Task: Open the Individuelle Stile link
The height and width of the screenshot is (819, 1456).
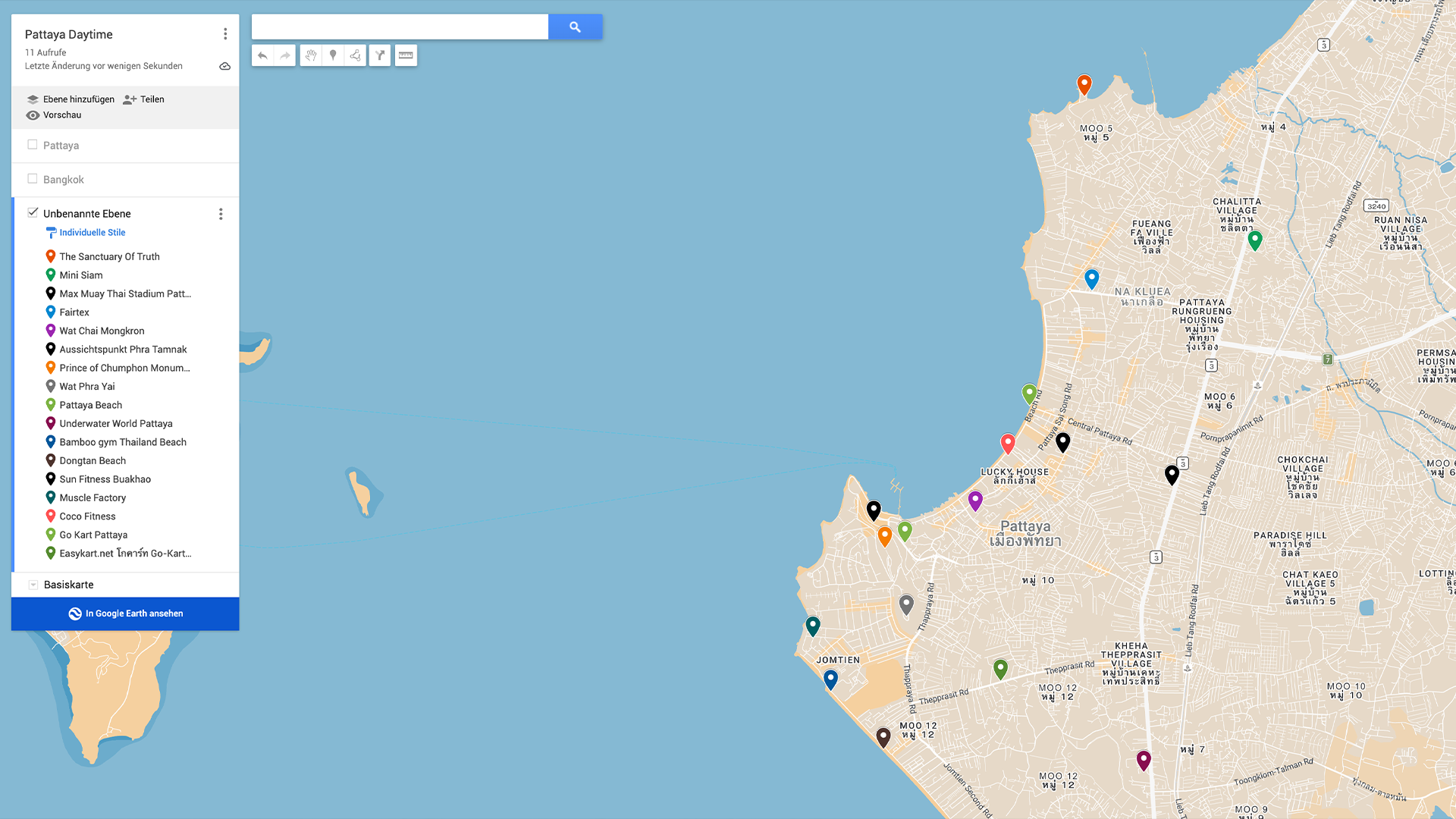Action: 93,233
